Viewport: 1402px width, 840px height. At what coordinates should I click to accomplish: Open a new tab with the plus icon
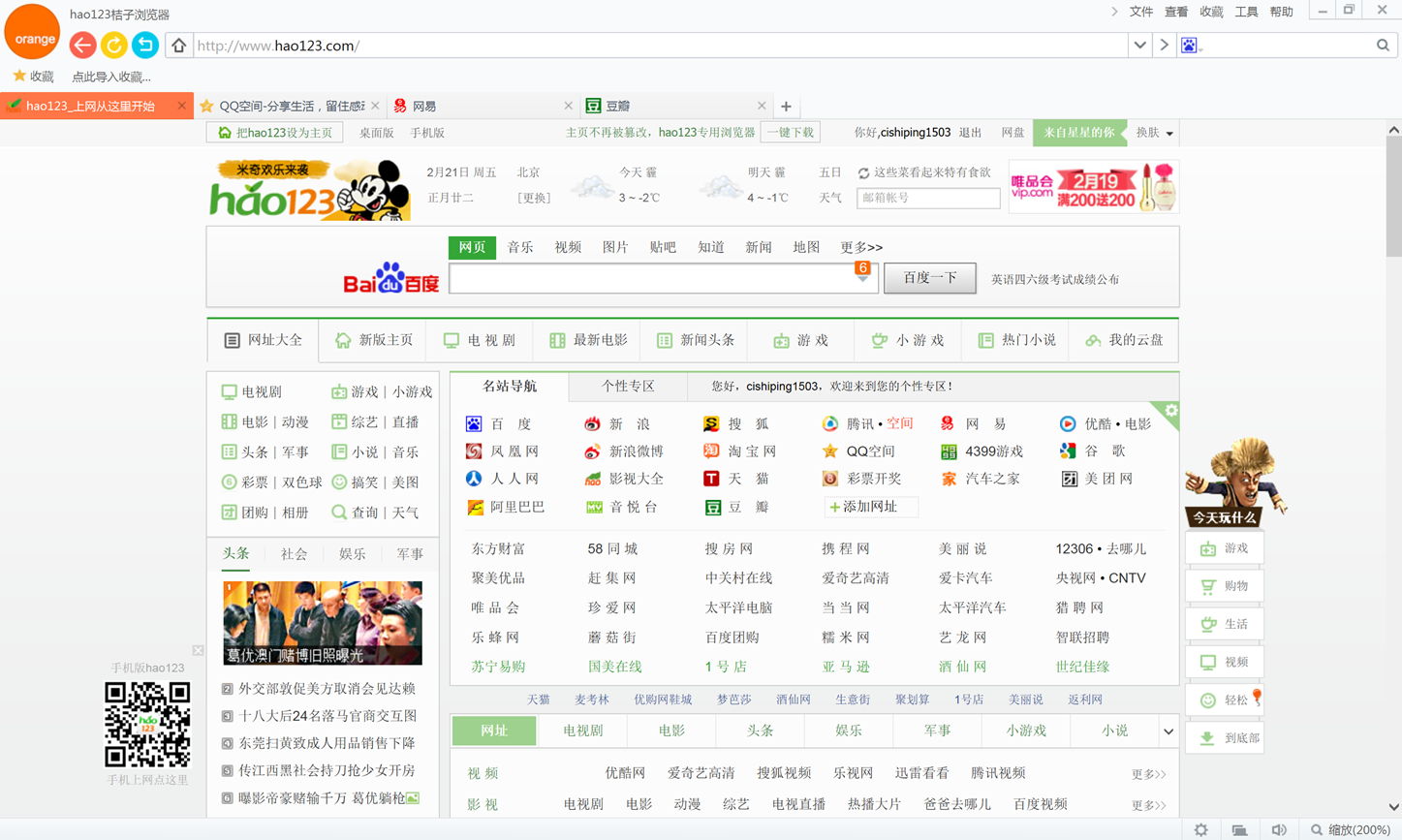point(786,107)
